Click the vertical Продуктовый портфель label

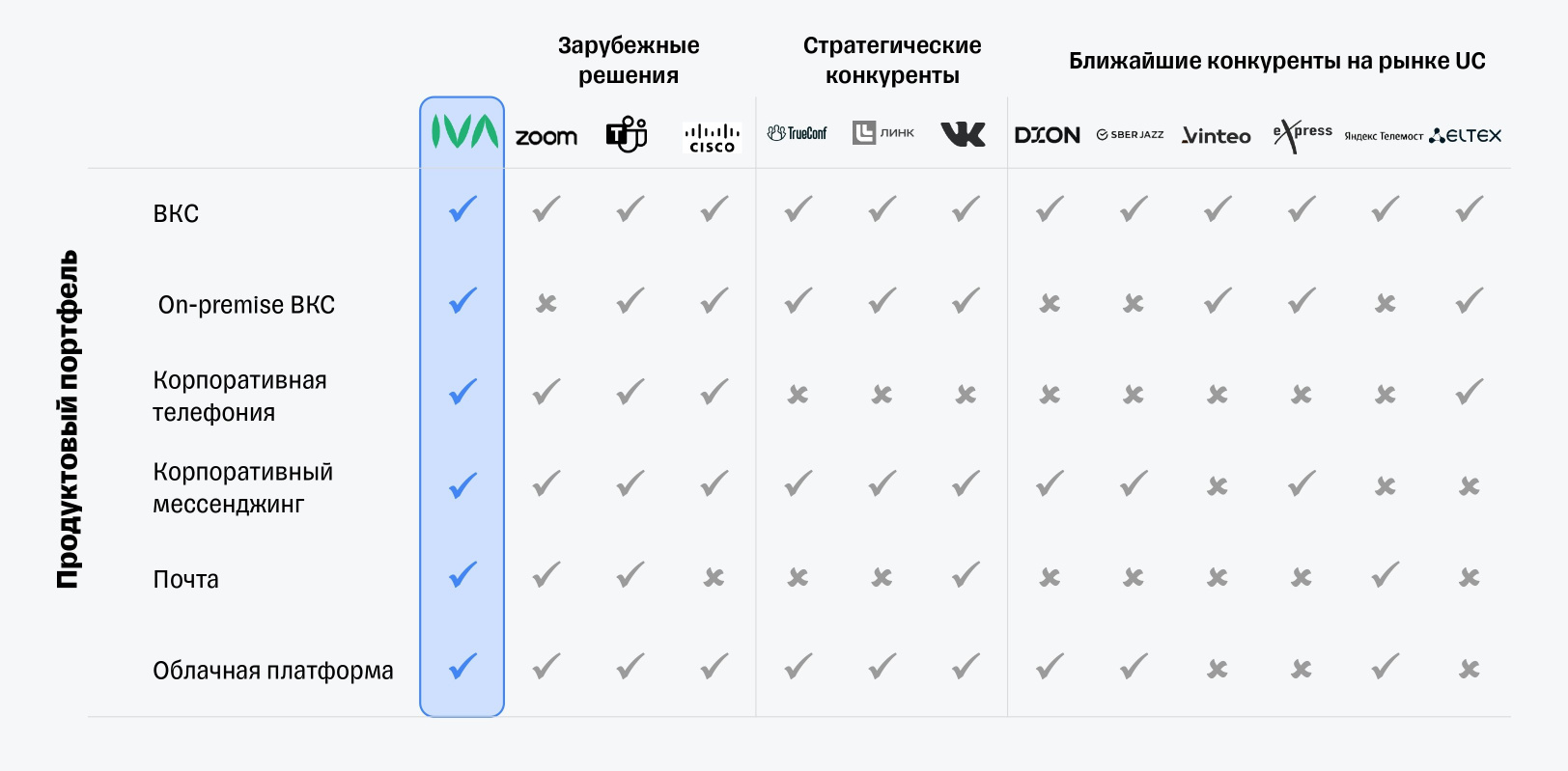click(x=67, y=420)
